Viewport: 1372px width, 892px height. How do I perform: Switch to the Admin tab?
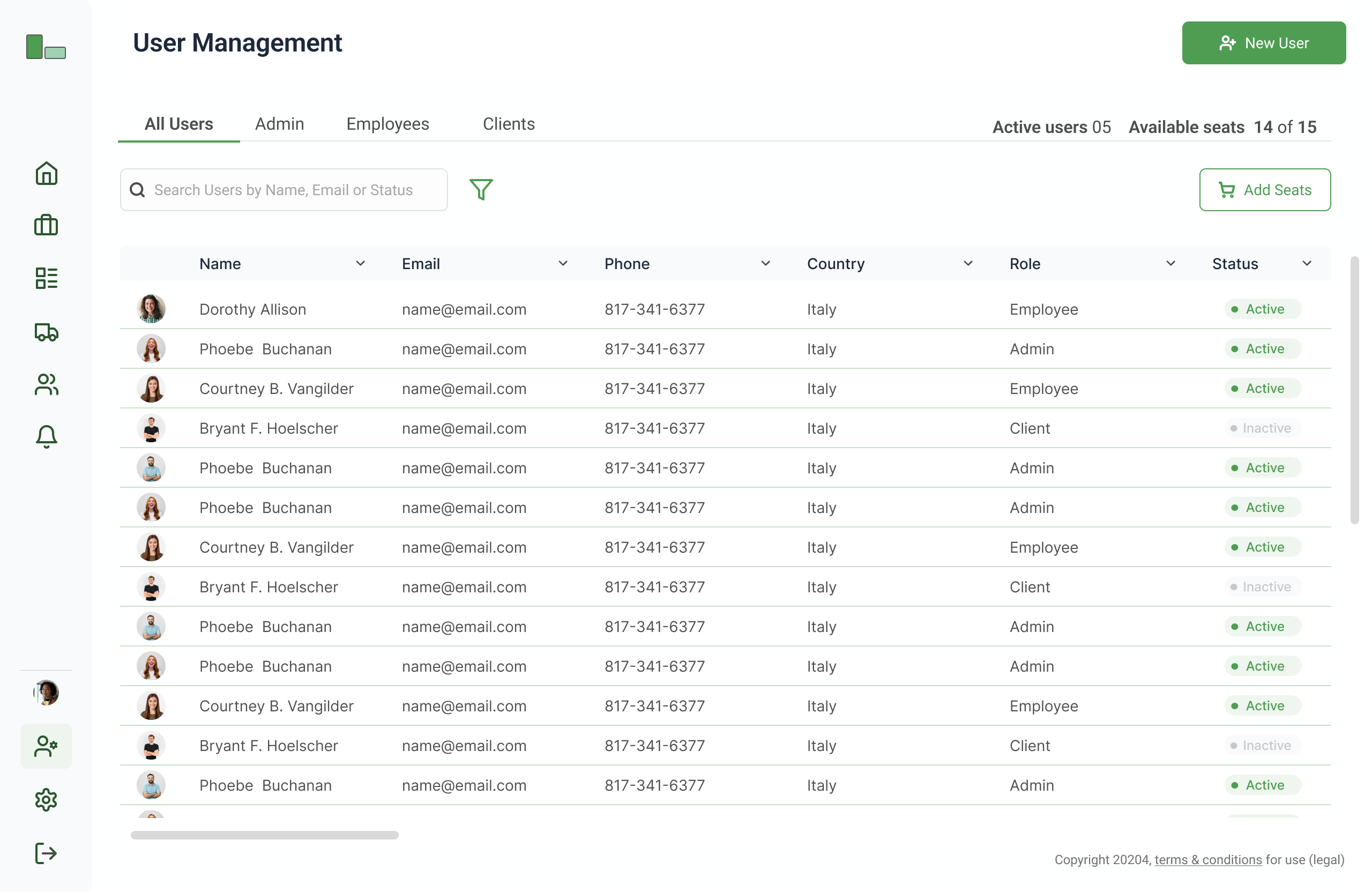[x=280, y=124]
